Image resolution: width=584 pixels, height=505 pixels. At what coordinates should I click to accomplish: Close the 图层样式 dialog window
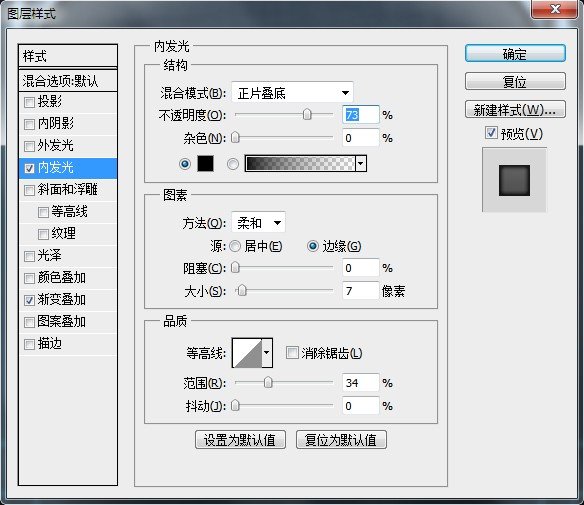tap(555, 9)
